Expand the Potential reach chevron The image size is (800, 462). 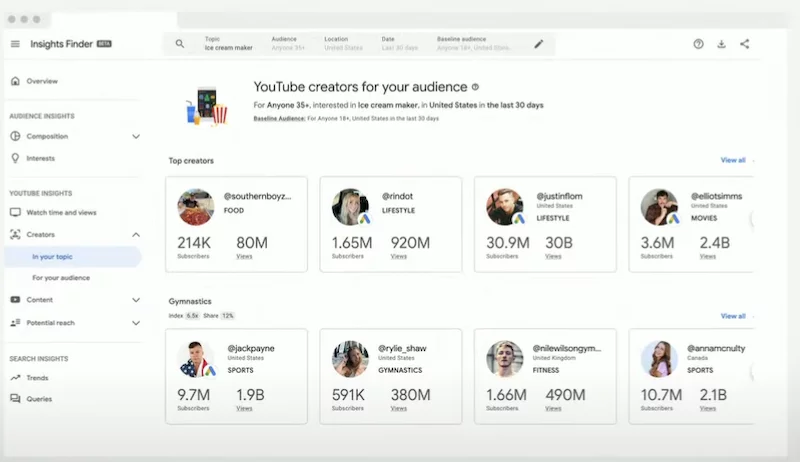pos(136,323)
